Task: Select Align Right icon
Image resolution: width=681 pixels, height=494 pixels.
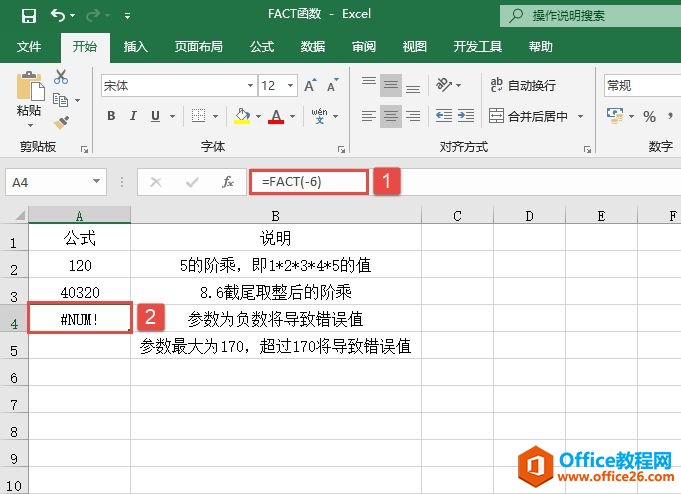Action: [413, 116]
